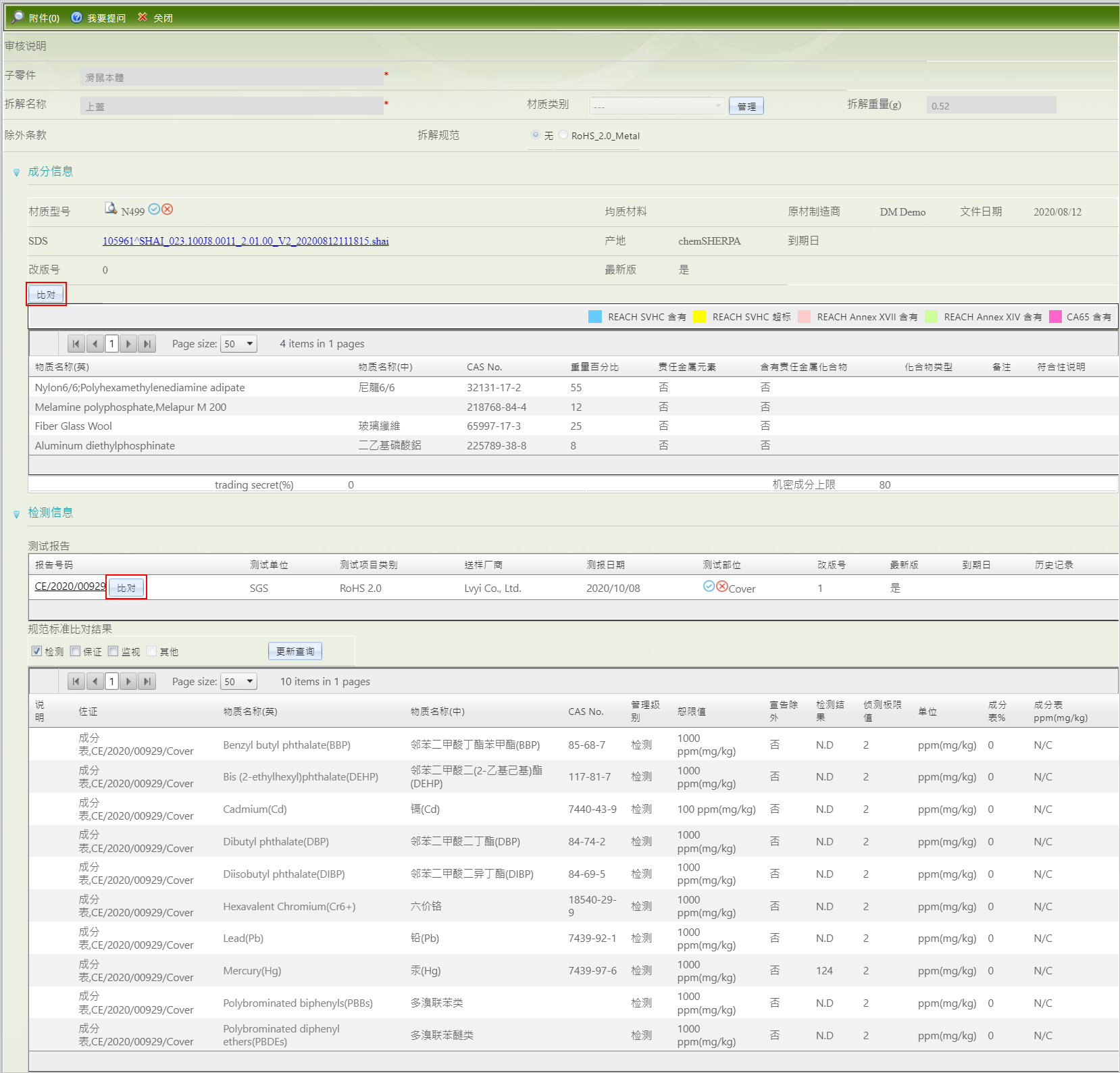Click page number box in composition grid
Image resolution: width=1120 pixels, height=1073 pixels.
pyautogui.click(x=111, y=344)
